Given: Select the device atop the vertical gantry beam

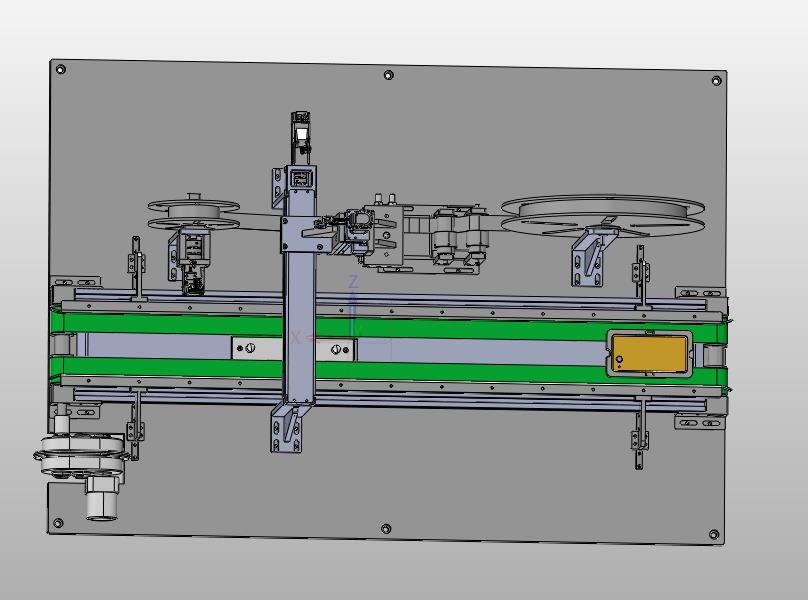Looking at the screenshot, I should (301, 137).
